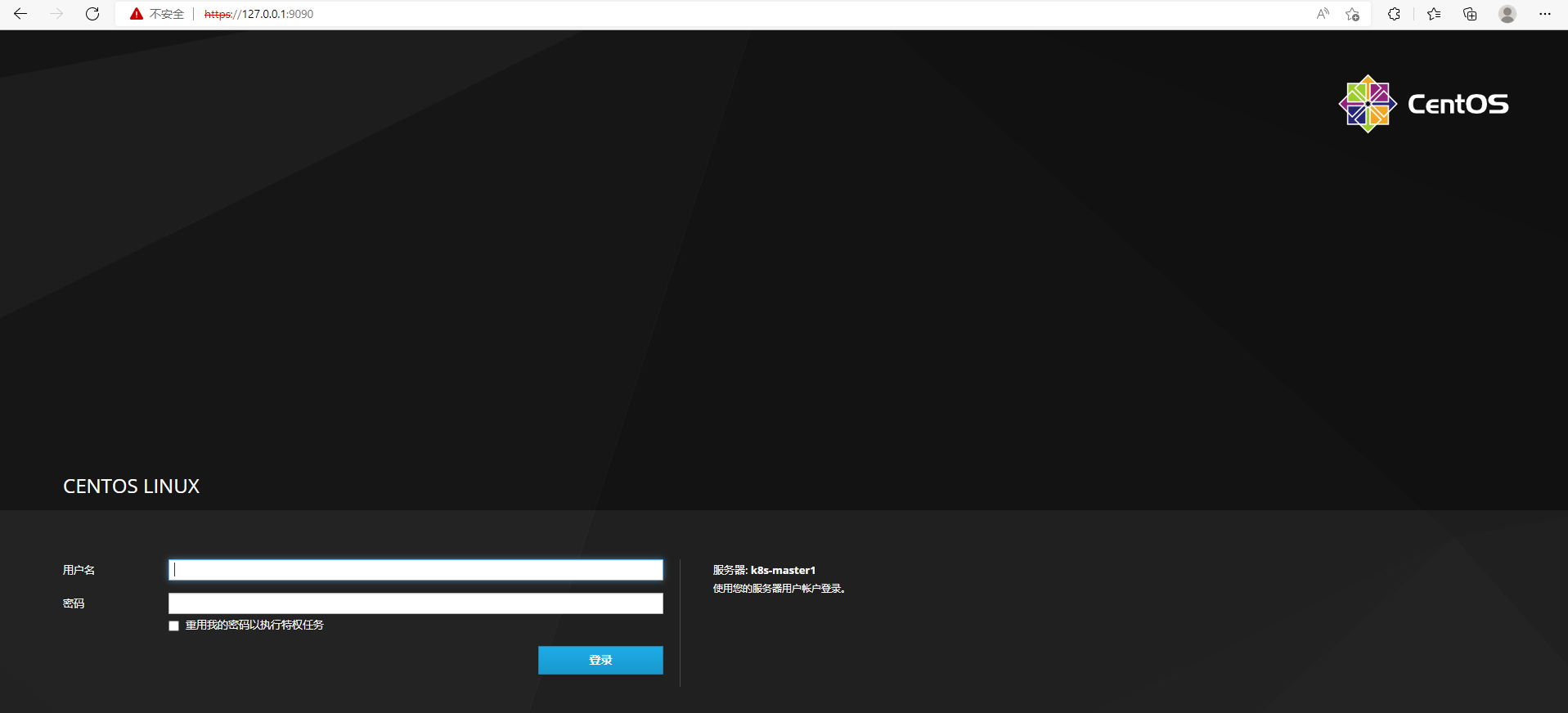
Task: Click the 服务器: k8s-master1 text
Action: tap(764, 570)
